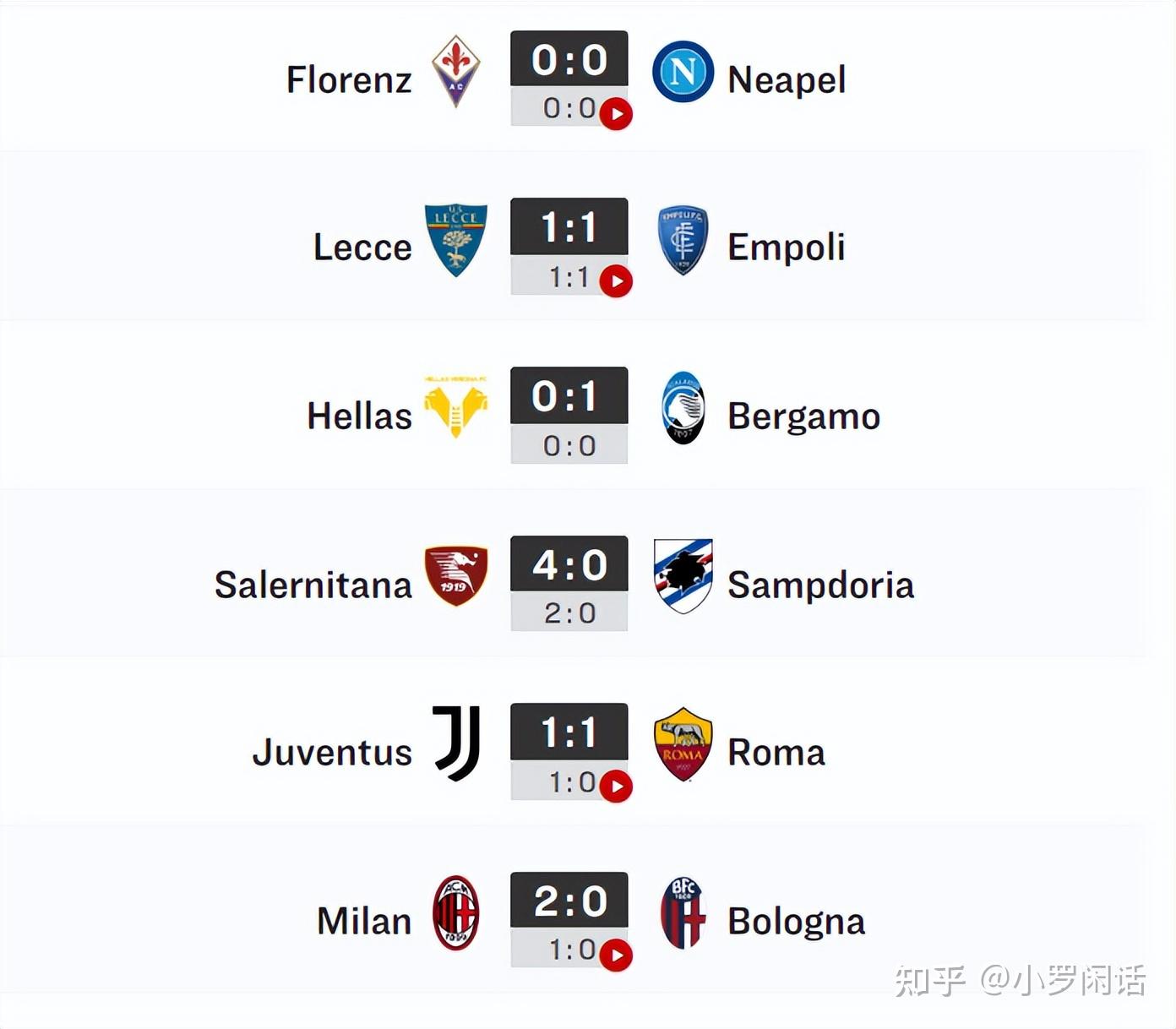Play video for Milan vs Bologna

click(x=616, y=955)
